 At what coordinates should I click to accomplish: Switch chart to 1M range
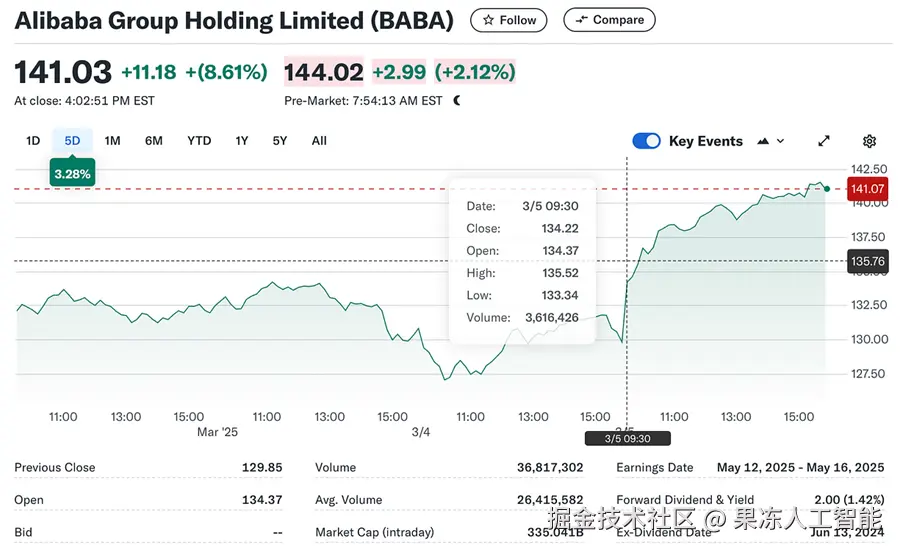[x=112, y=141]
